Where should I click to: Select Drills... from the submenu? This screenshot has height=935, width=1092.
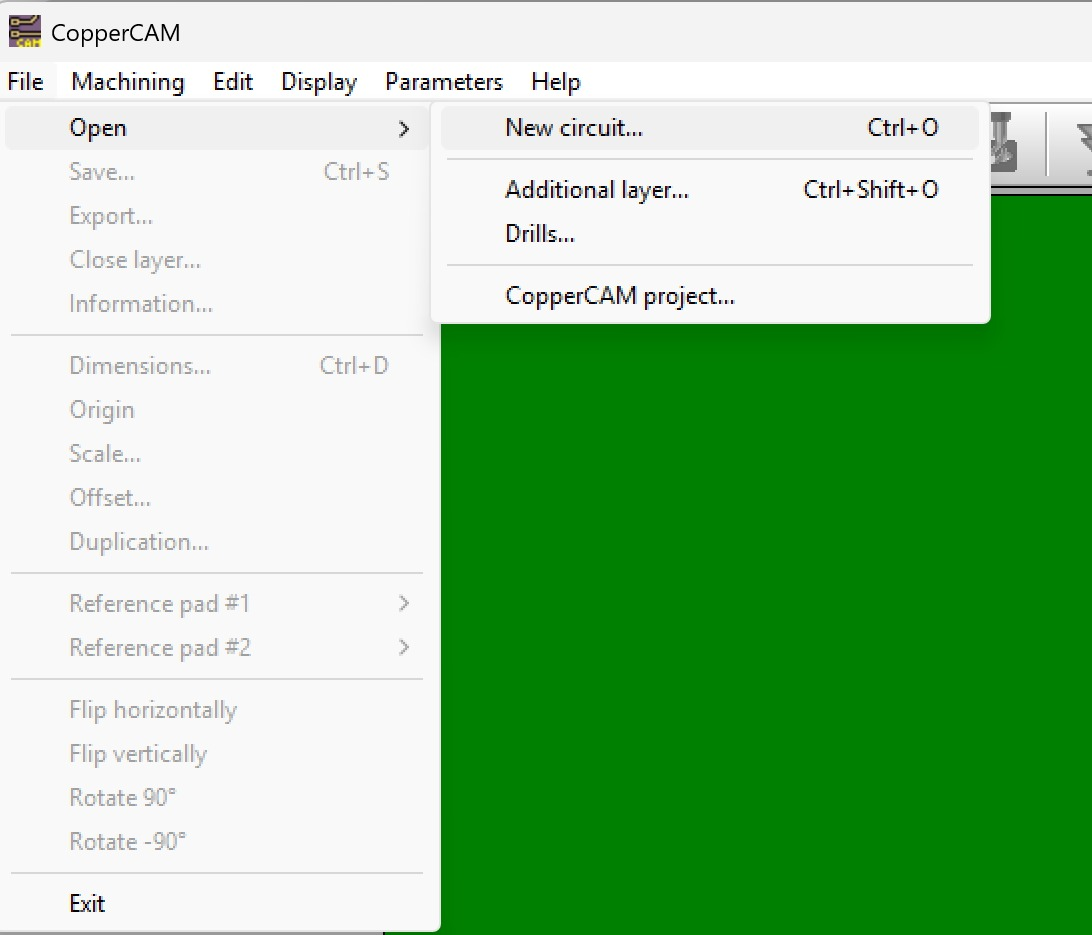click(x=710, y=234)
